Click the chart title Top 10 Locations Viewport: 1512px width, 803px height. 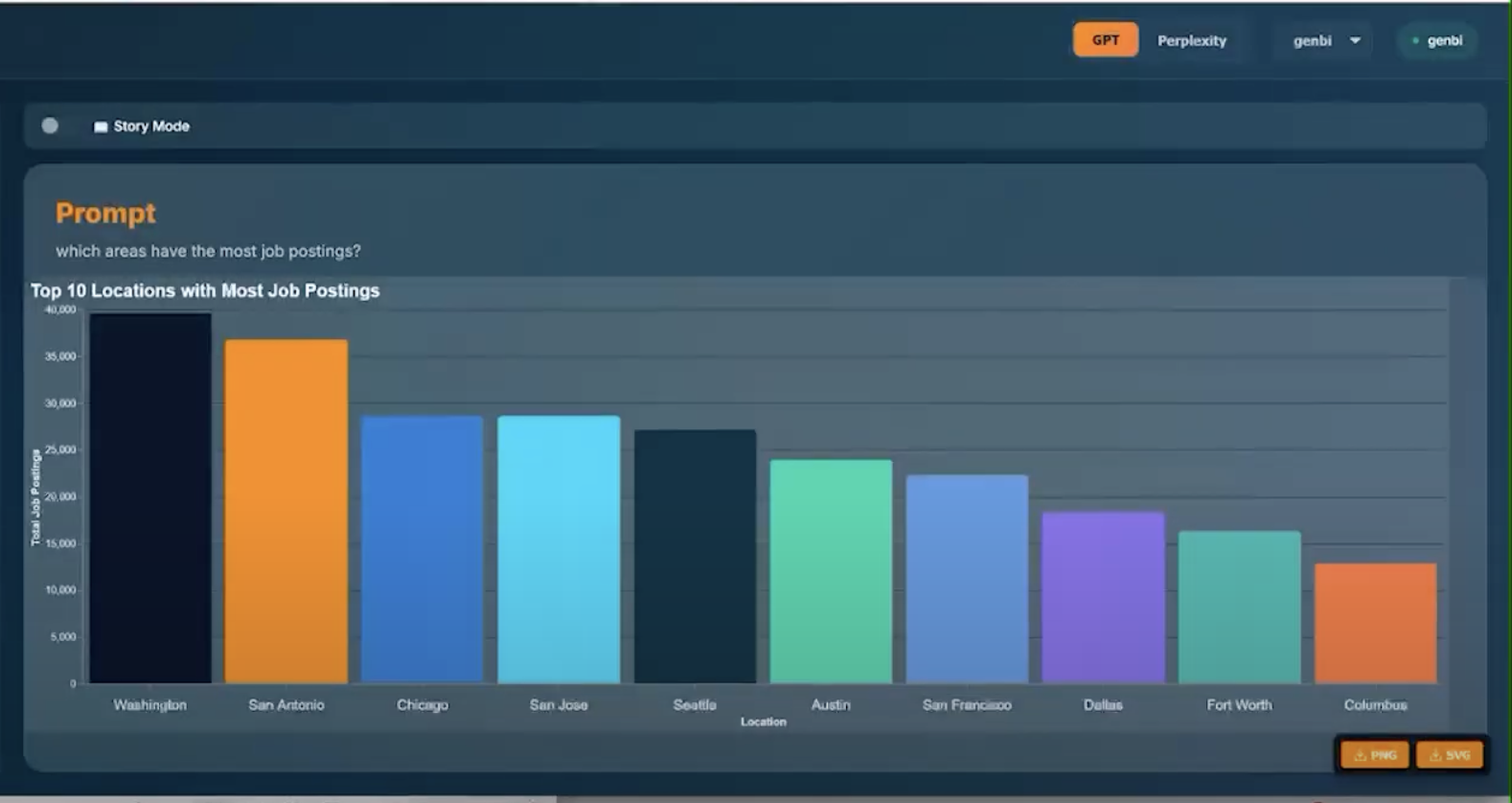click(x=205, y=290)
